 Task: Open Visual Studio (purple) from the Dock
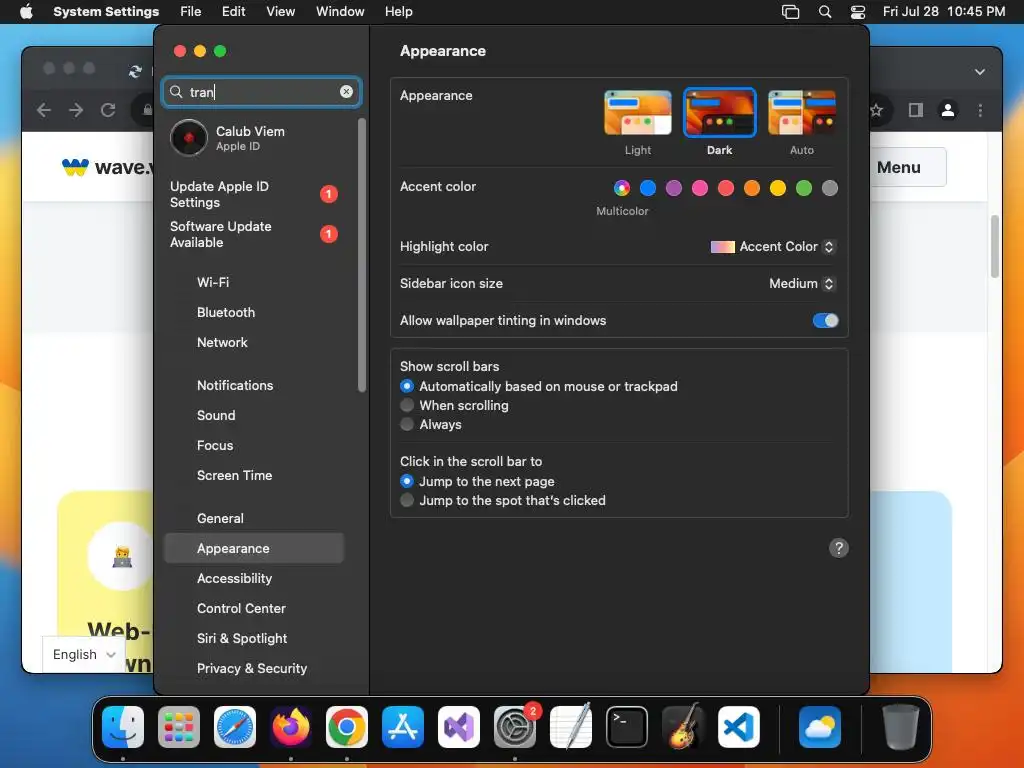[458, 727]
